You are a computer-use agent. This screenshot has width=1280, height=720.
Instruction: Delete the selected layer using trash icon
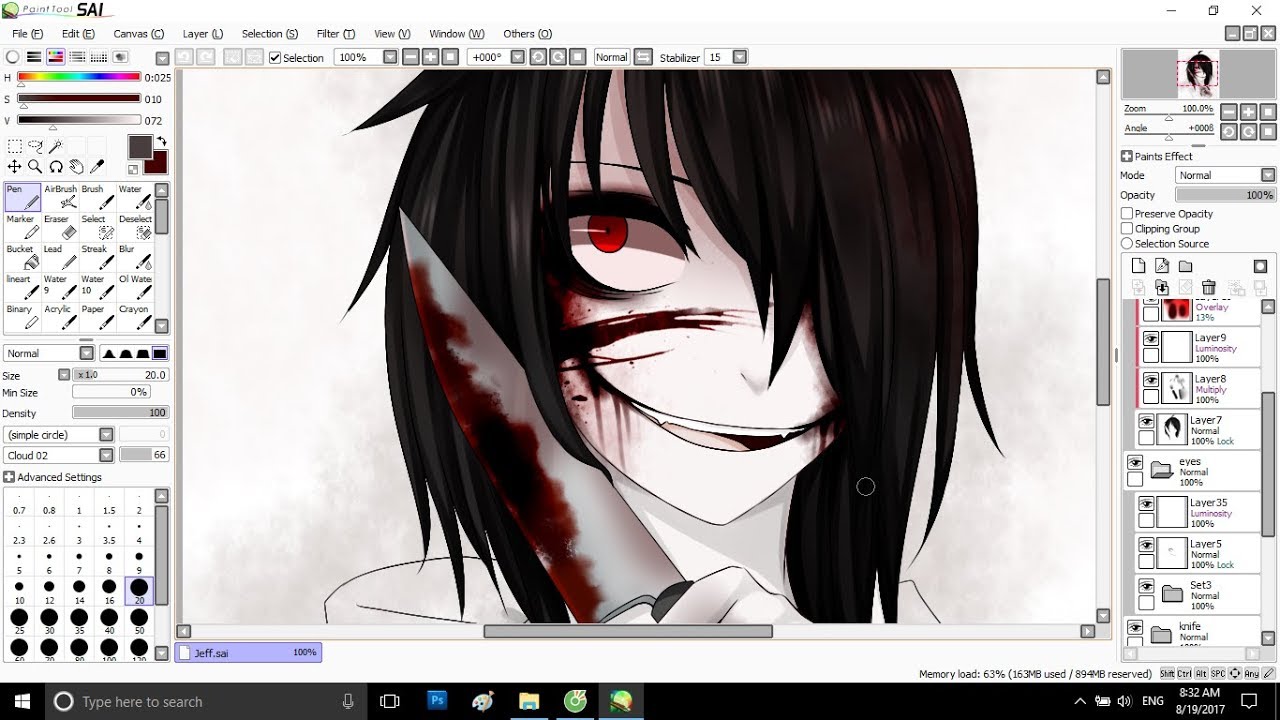pyautogui.click(x=1208, y=288)
